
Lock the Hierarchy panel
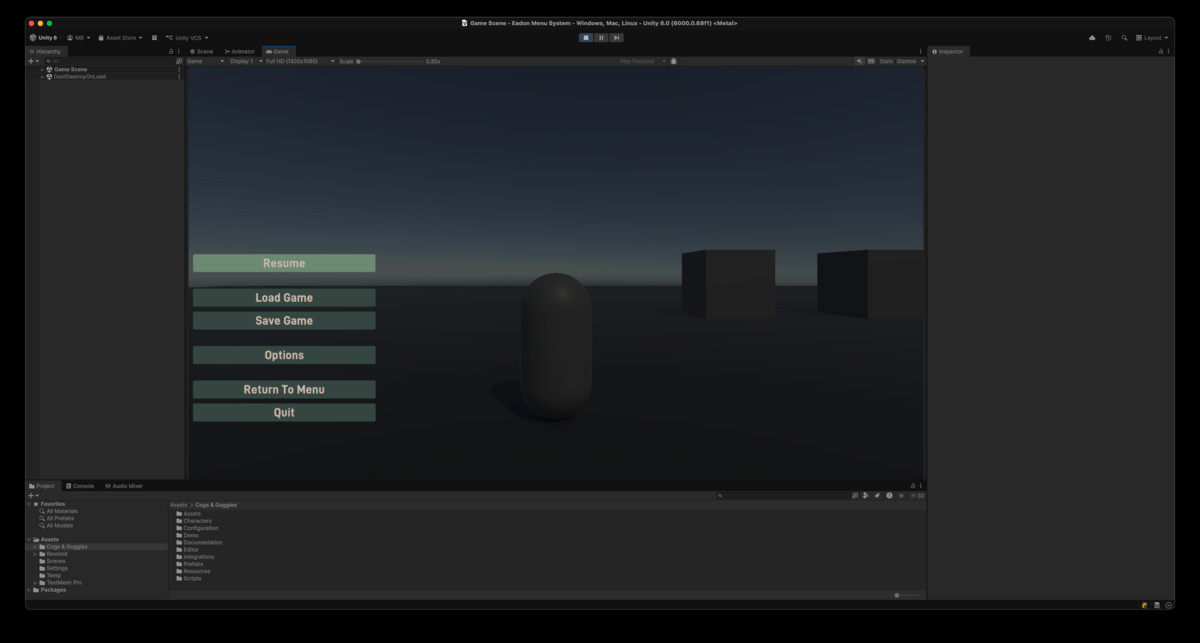click(171, 51)
